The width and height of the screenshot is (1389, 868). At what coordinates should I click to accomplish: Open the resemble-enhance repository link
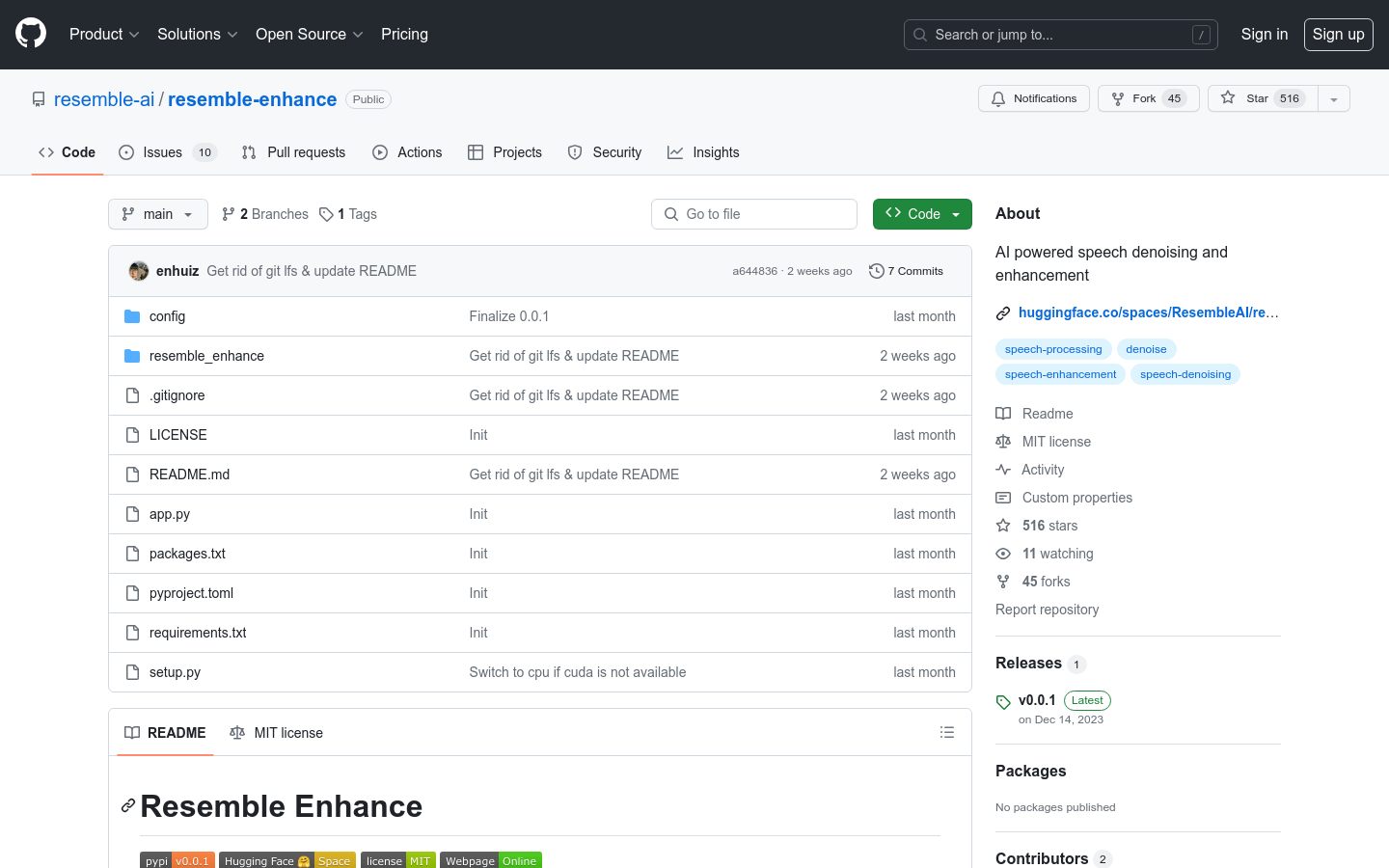(253, 99)
